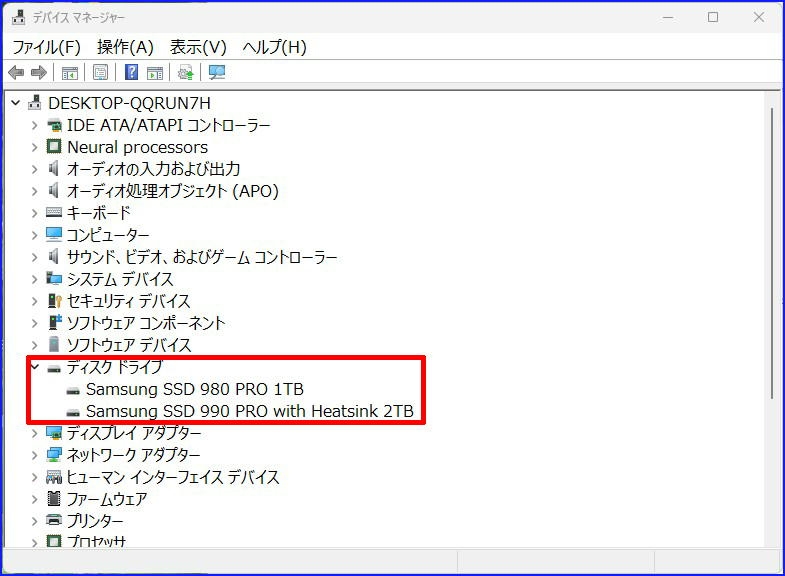Click the Back arrow toolbar icon

click(x=16, y=73)
